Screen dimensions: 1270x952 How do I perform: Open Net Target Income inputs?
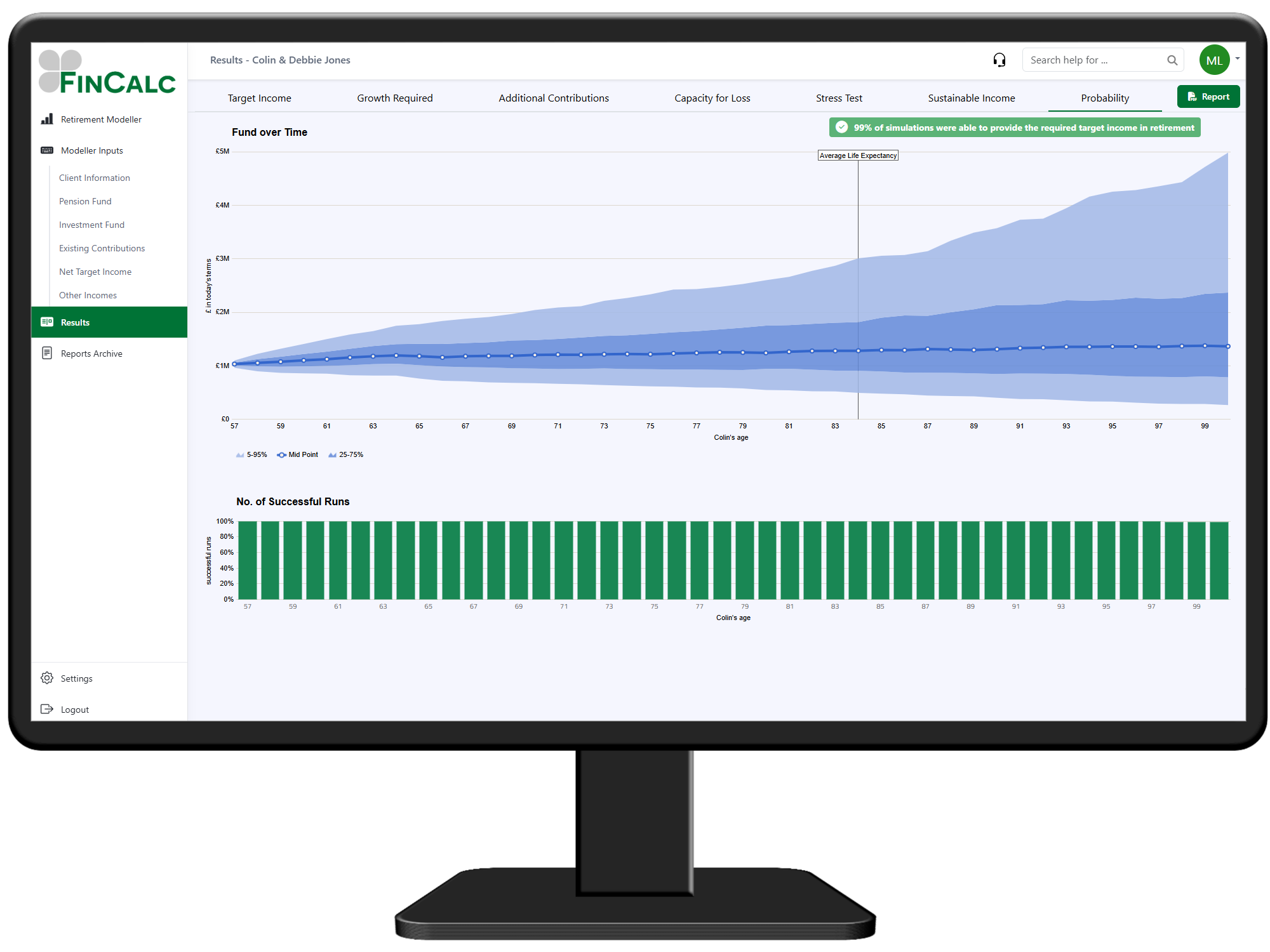(x=95, y=272)
